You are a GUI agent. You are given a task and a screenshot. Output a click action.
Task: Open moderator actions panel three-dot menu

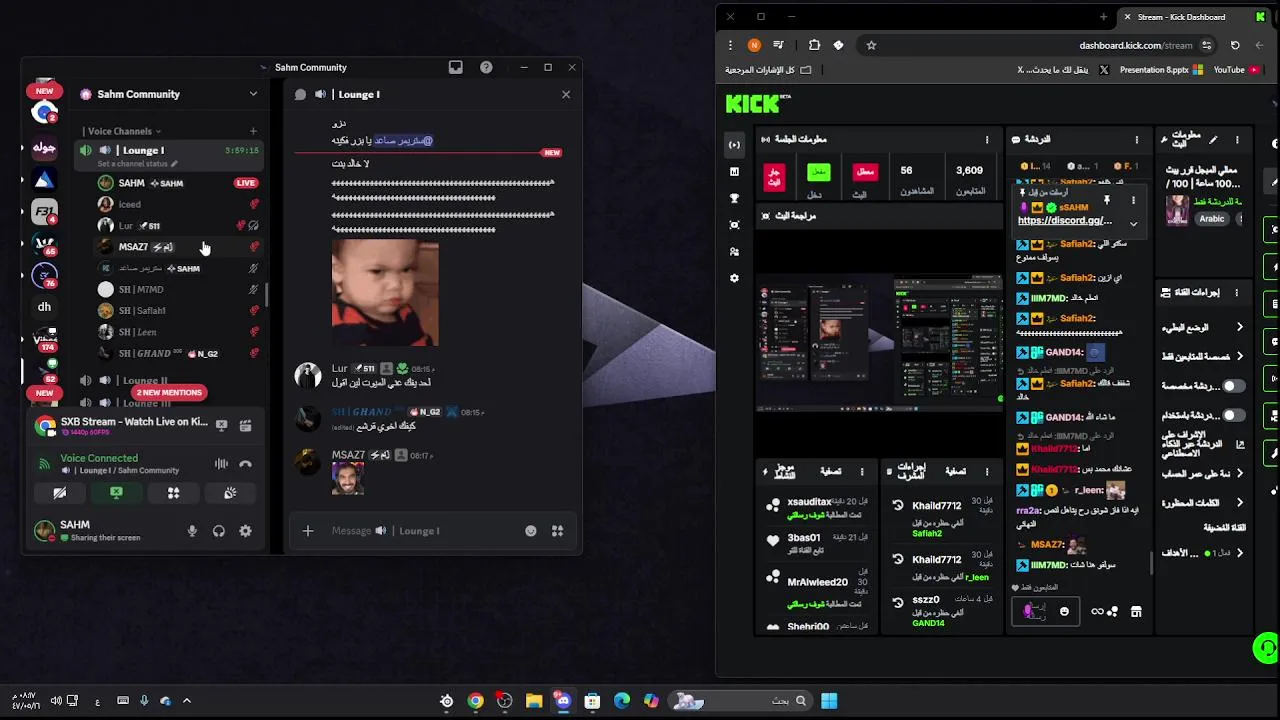[x=987, y=471]
